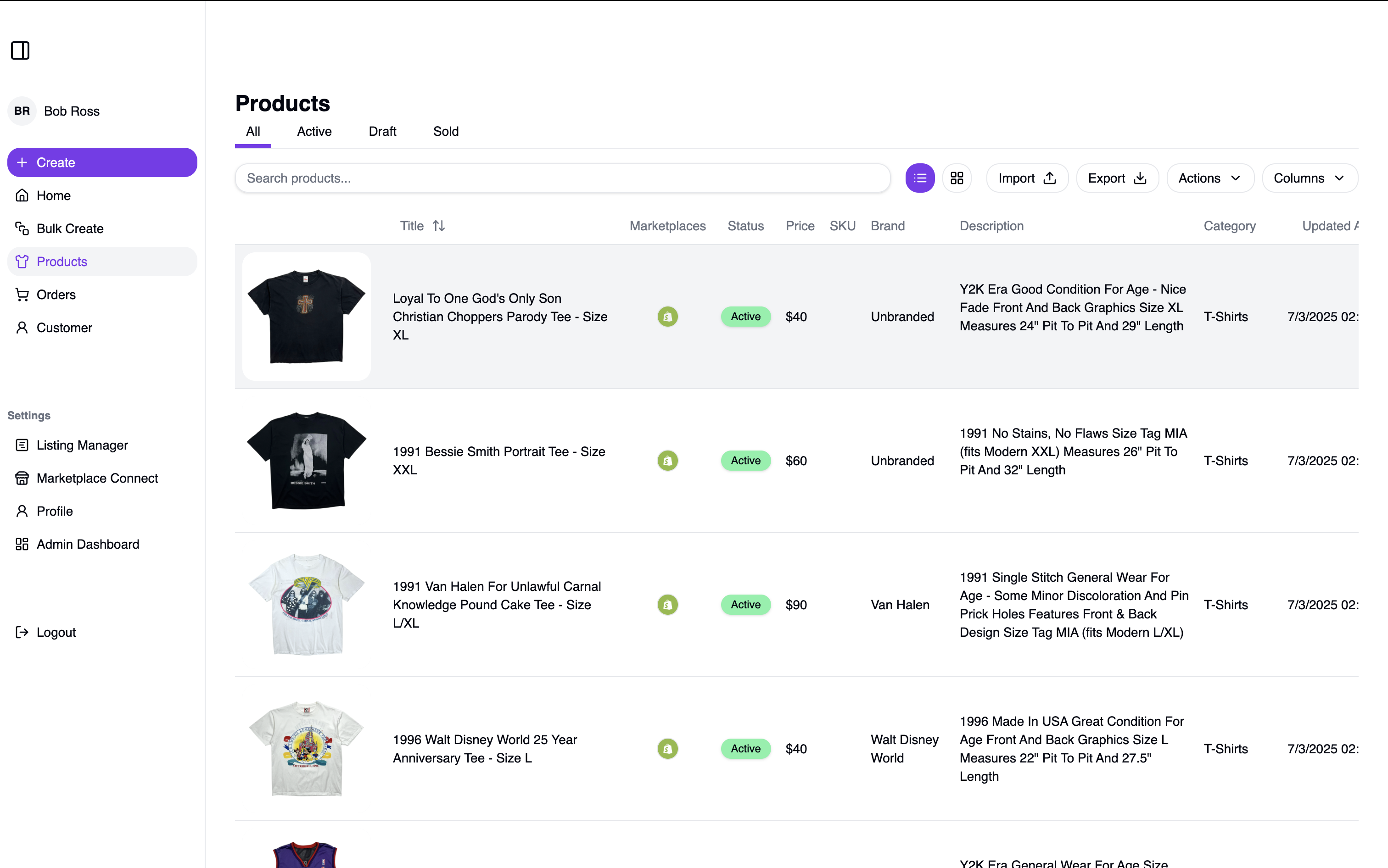The height and width of the screenshot is (868, 1388).
Task: Open Profile settings
Action: pyautogui.click(x=102, y=511)
